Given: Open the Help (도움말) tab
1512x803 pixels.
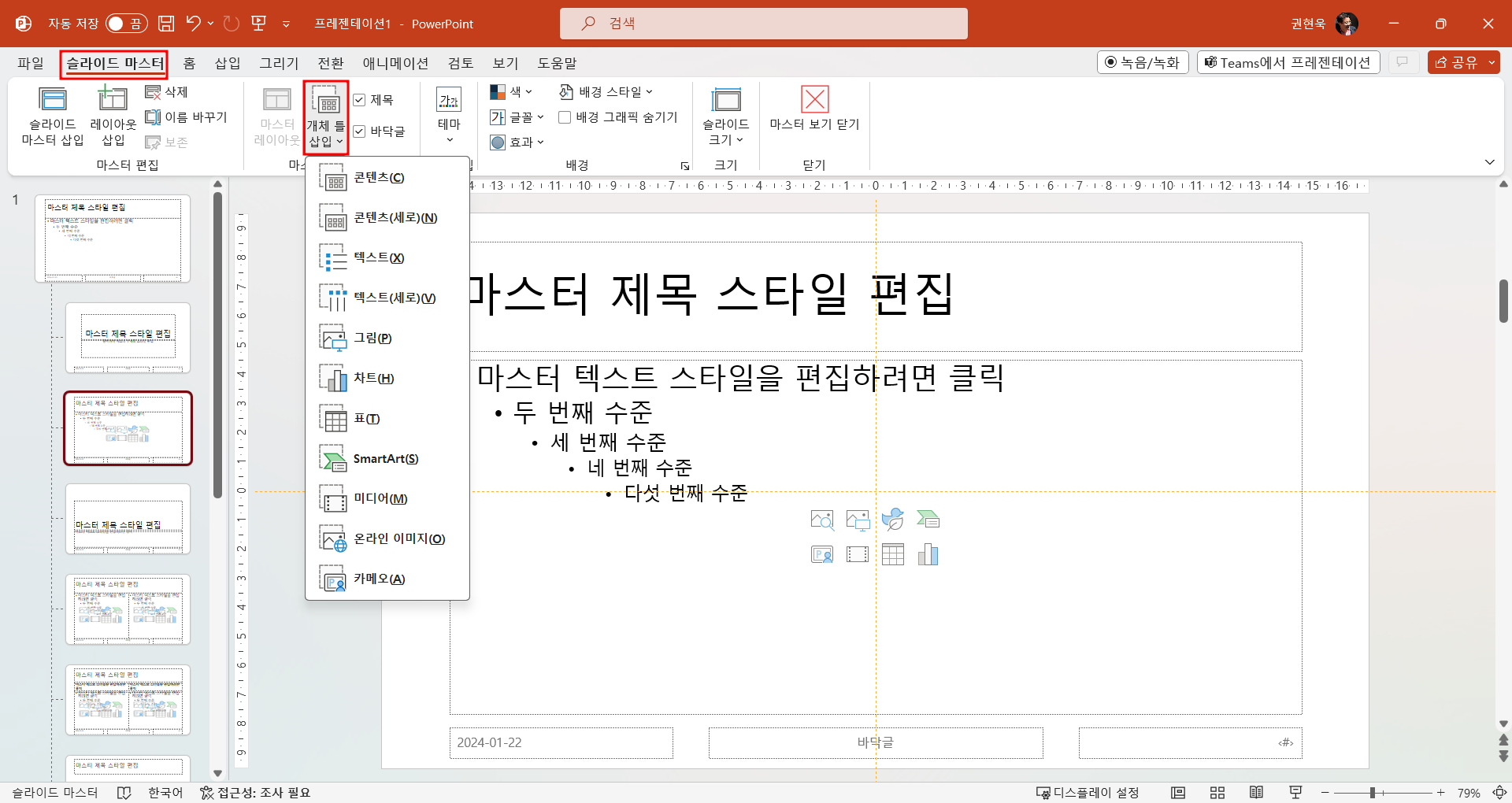Looking at the screenshot, I should pos(557,63).
